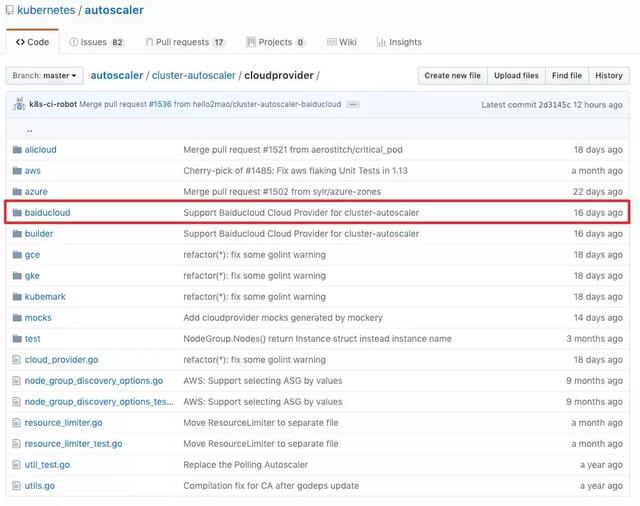Click 'Replace the Polling Autoscaler' commit message

[245, 465]
